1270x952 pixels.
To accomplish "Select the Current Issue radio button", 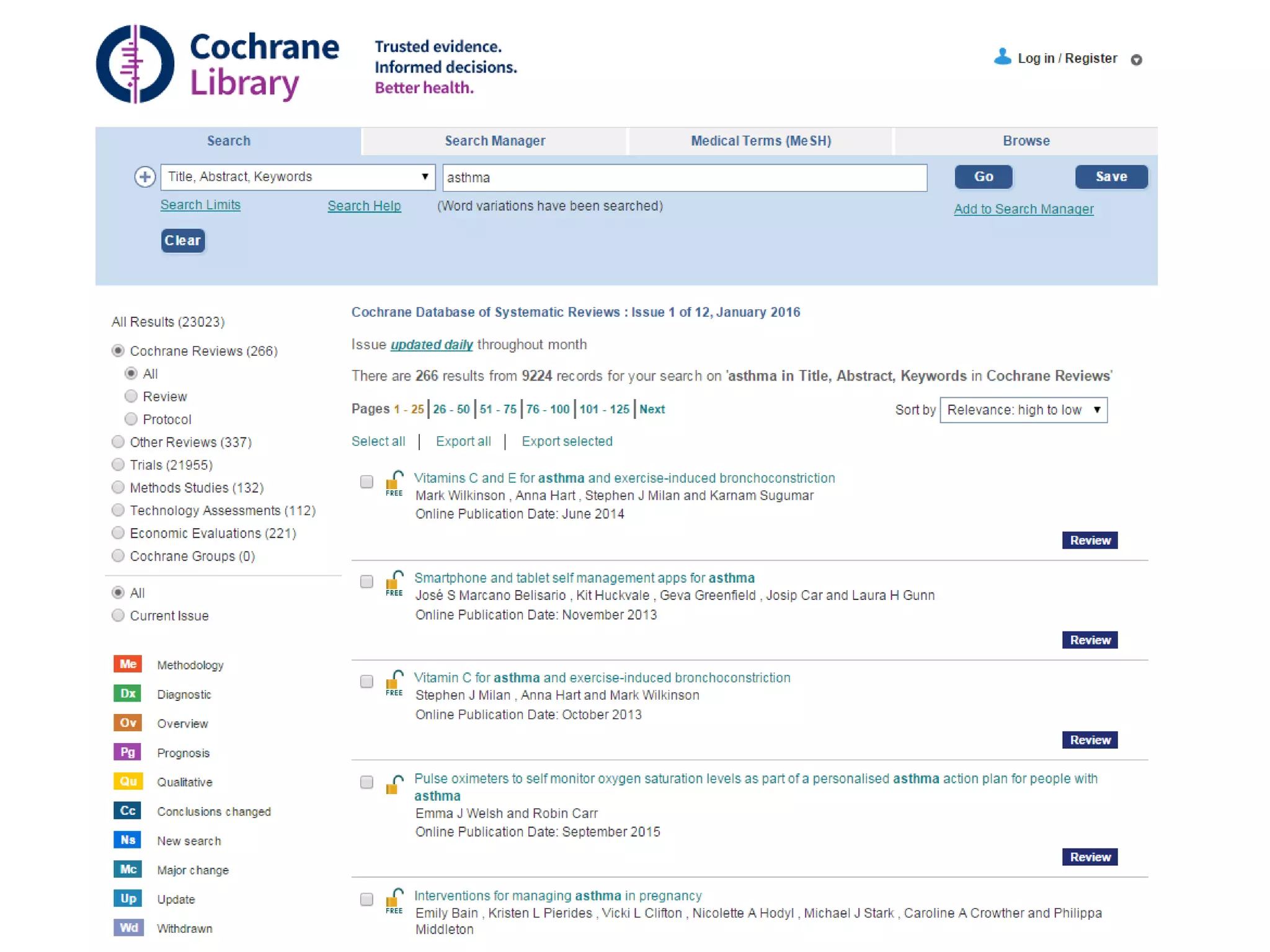I will [118, 615].
